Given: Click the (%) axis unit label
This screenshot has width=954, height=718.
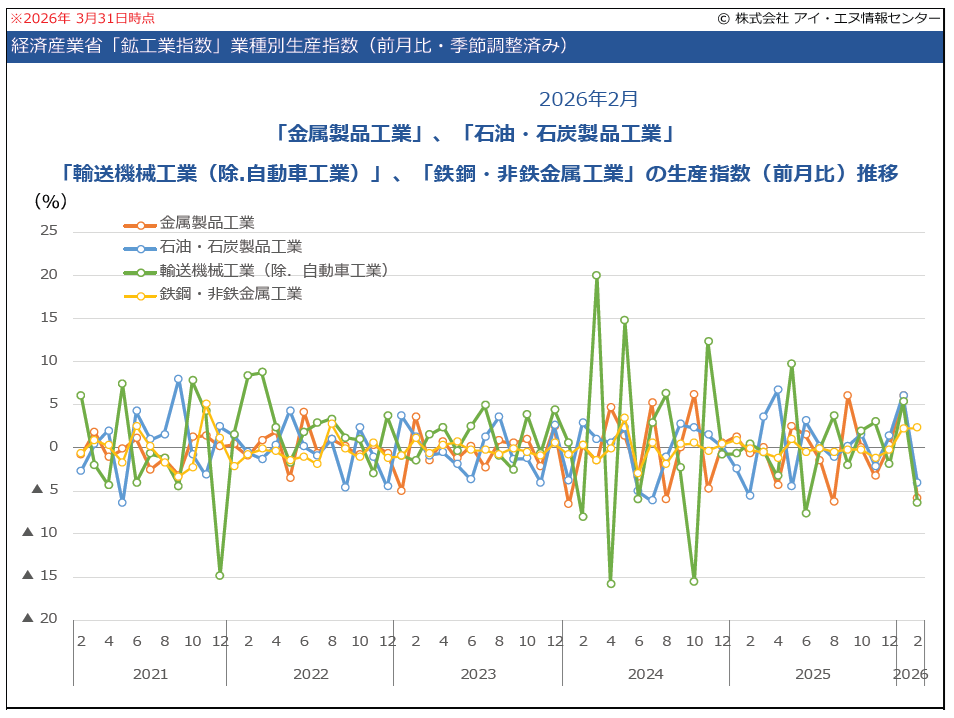Looking at the screenshot, I should click(52, 202).
